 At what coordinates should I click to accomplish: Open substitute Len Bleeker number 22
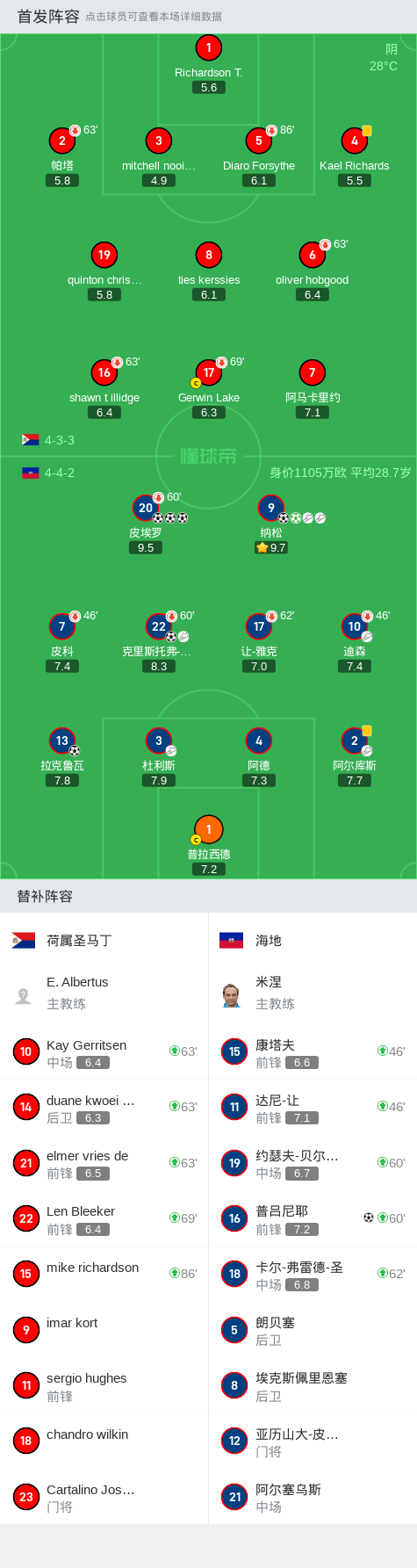pyautogui.click(x=104, y=1218)
